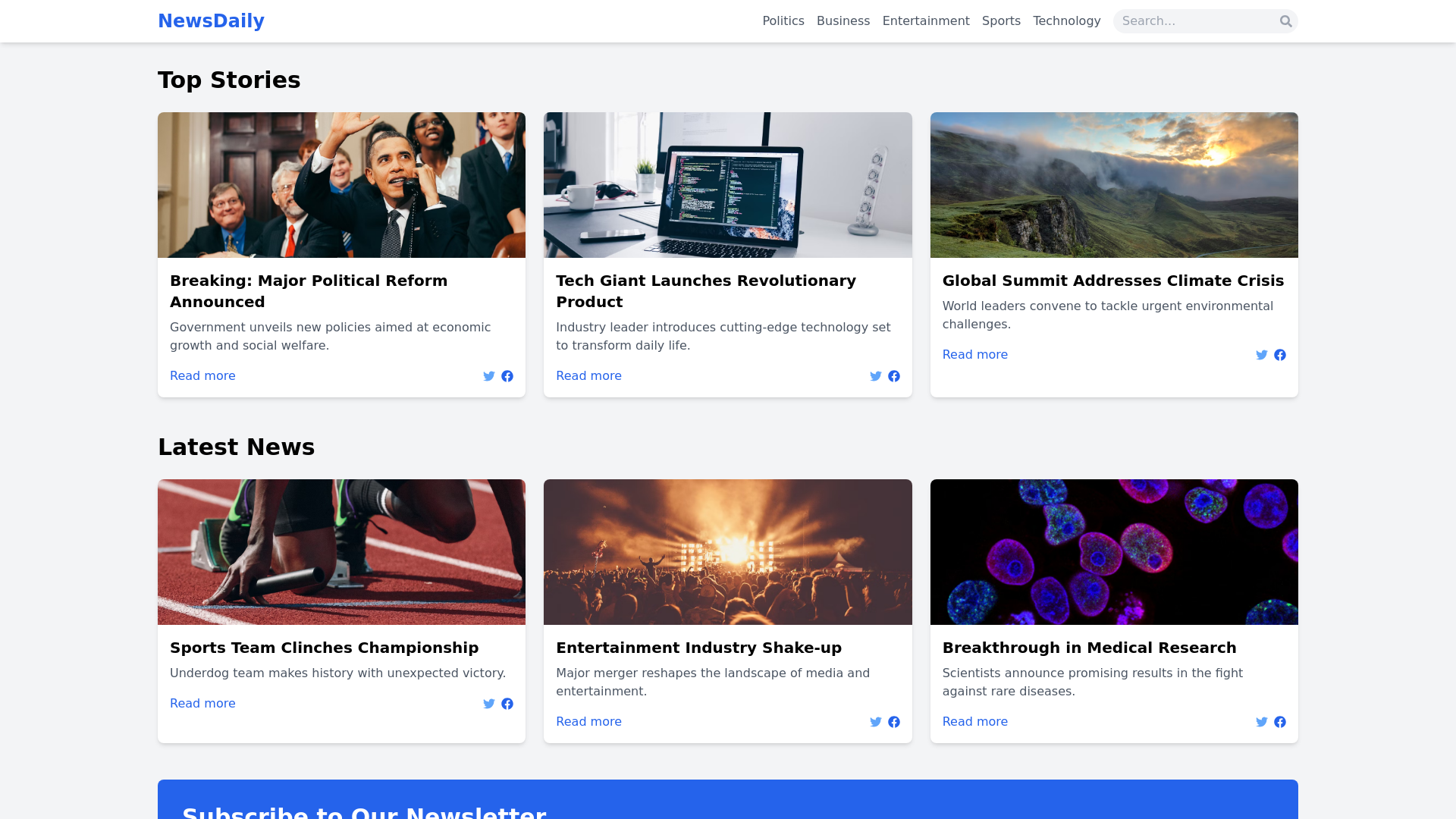Read more about Tech Giant launch

[588, 376]
